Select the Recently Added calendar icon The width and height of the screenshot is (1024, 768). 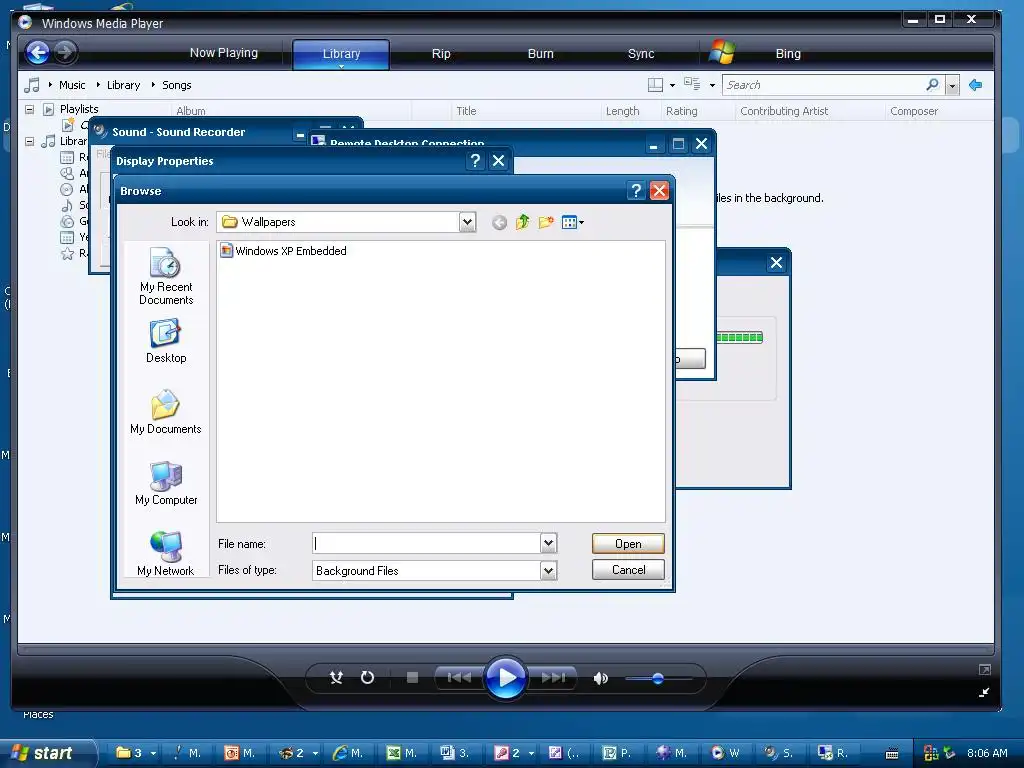(67, 157)
